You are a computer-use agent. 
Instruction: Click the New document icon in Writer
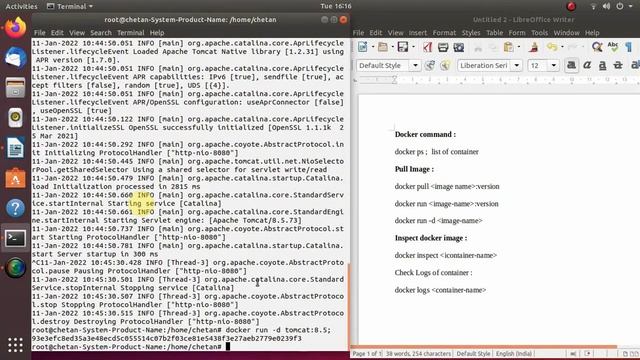362,47
